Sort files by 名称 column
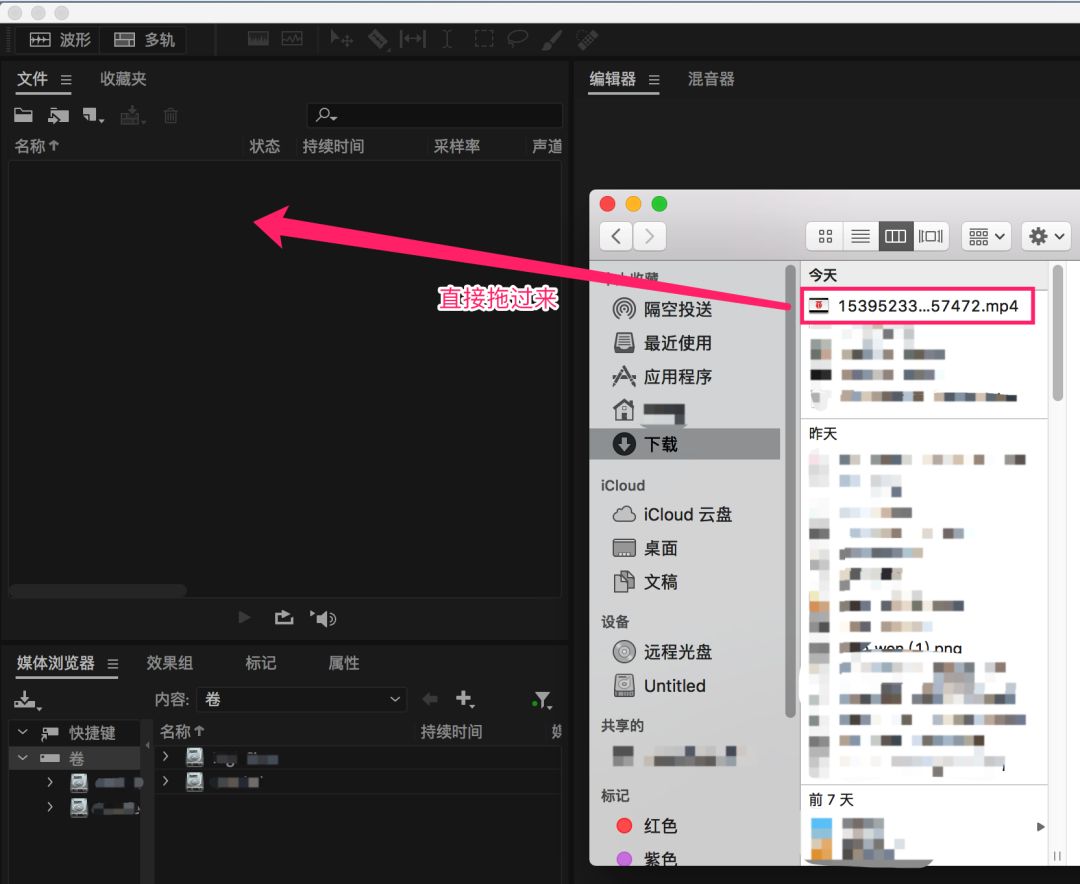Viewport: 1080px width, 884px height. click(37, 146)
